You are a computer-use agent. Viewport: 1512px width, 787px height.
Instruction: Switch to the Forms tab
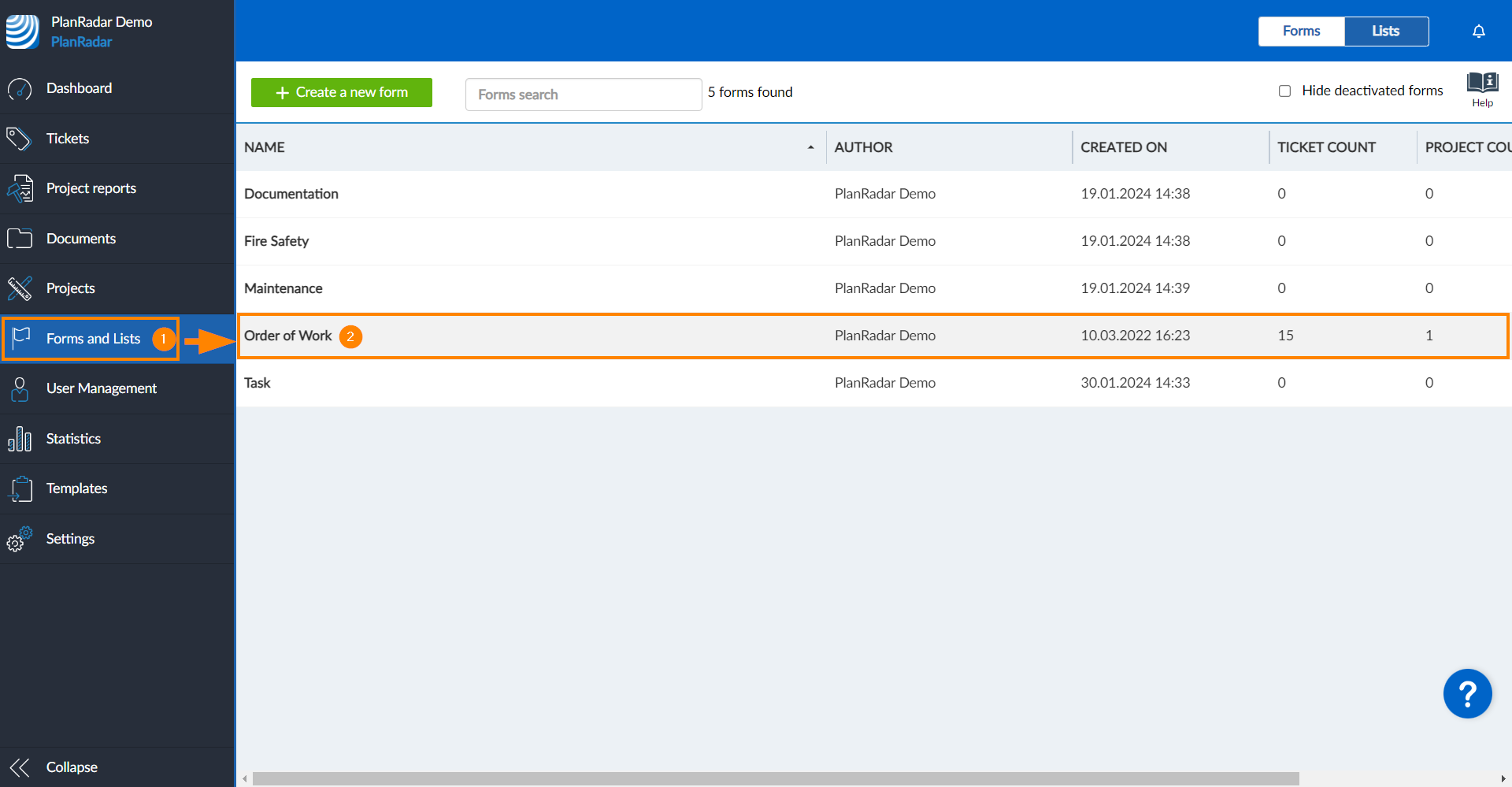pos(1301,31)
